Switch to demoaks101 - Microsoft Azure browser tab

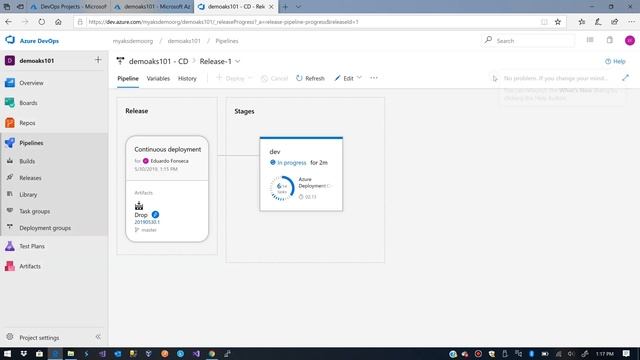(152, 7)
